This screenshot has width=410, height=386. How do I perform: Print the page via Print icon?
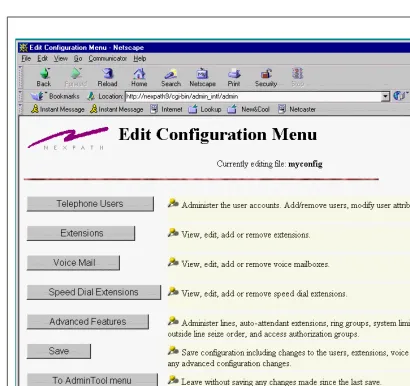(234, 77)
